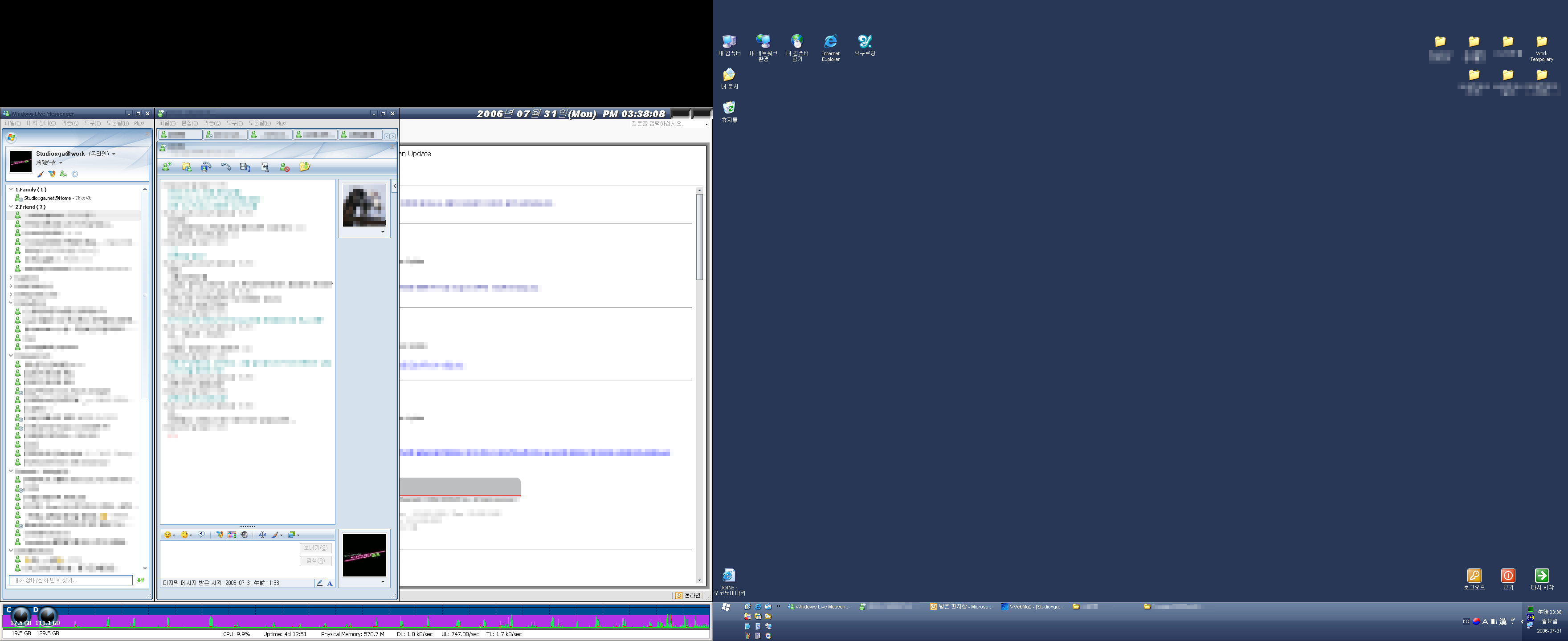Click the add contact icon in profile panel
Viewport: 1568px width, 641px height.
coord(63,174)
